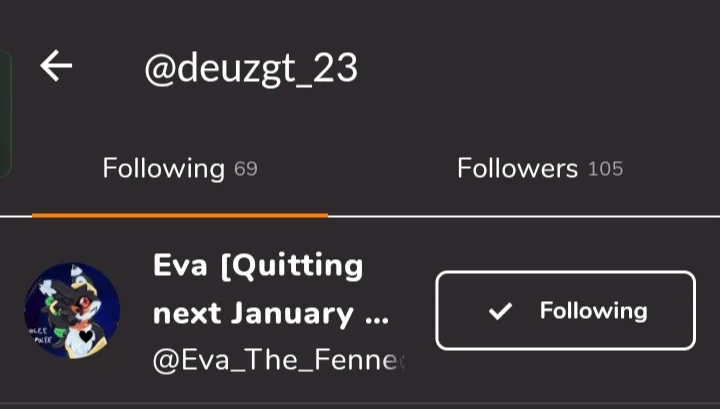
Task: Click the "Eva [Quitting" title line
Action: pos(258,266)
